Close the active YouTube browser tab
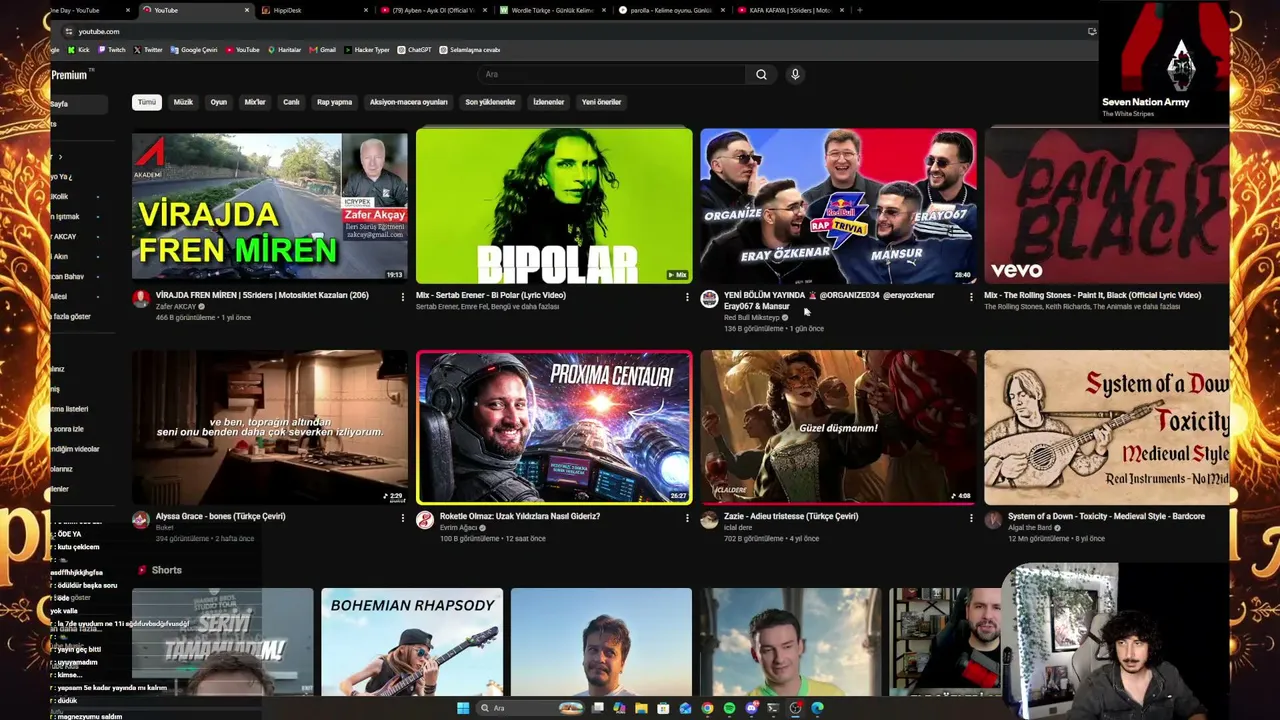This screenshot has height=720, width=1280. coord(247,10)
